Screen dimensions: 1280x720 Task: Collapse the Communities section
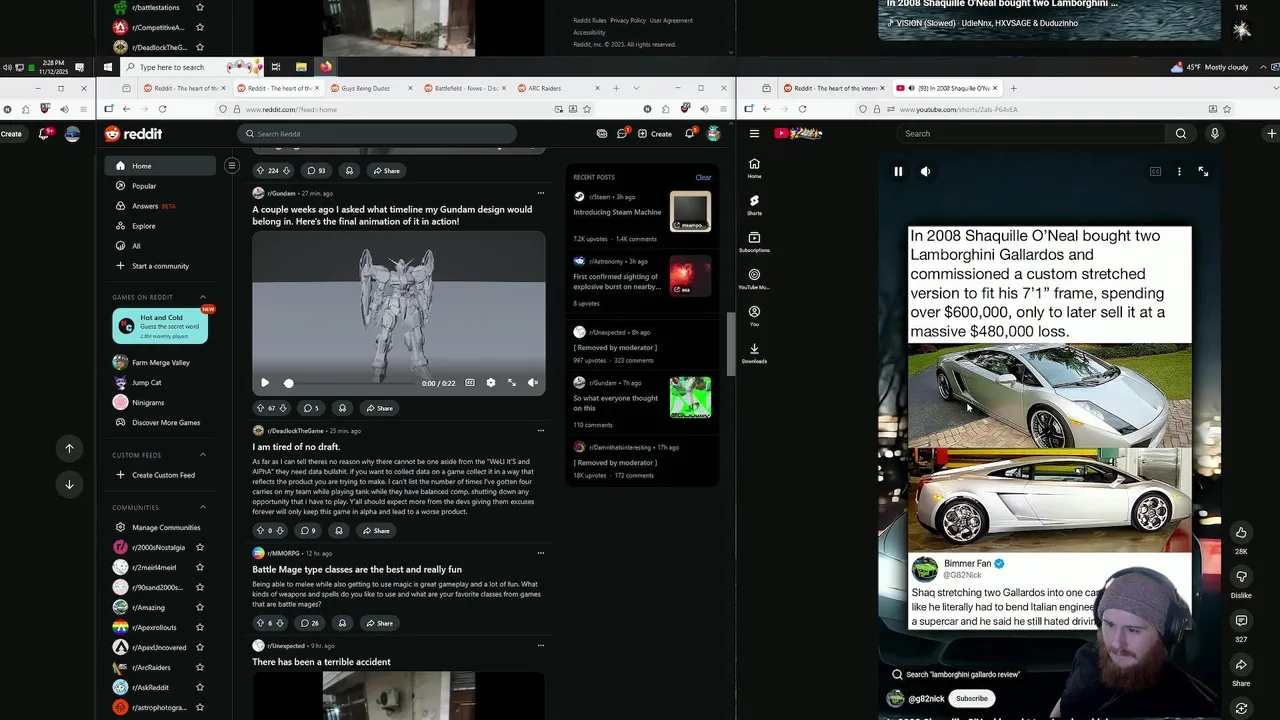coord(203,507)
